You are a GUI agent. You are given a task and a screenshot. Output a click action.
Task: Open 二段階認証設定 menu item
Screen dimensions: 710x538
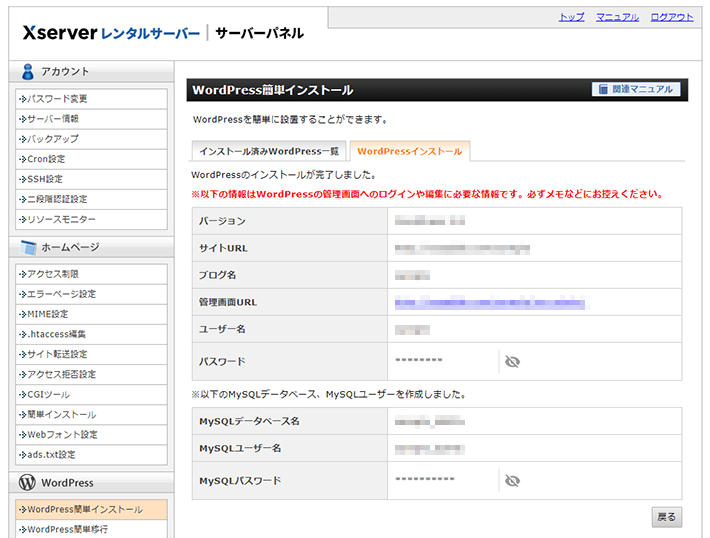(91, 199)
